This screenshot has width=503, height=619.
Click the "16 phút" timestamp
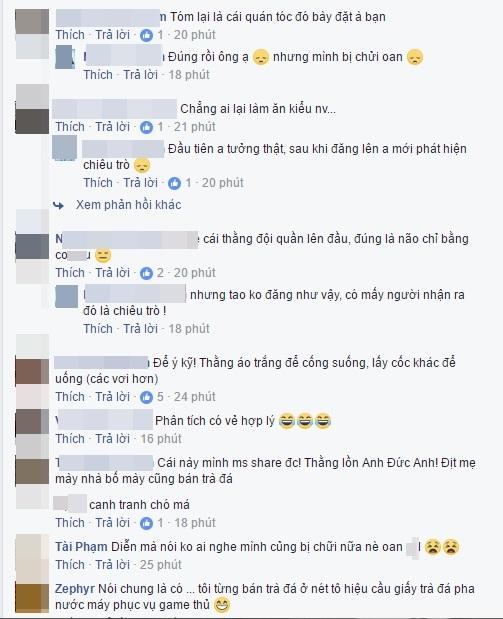(x=161, y=439)
